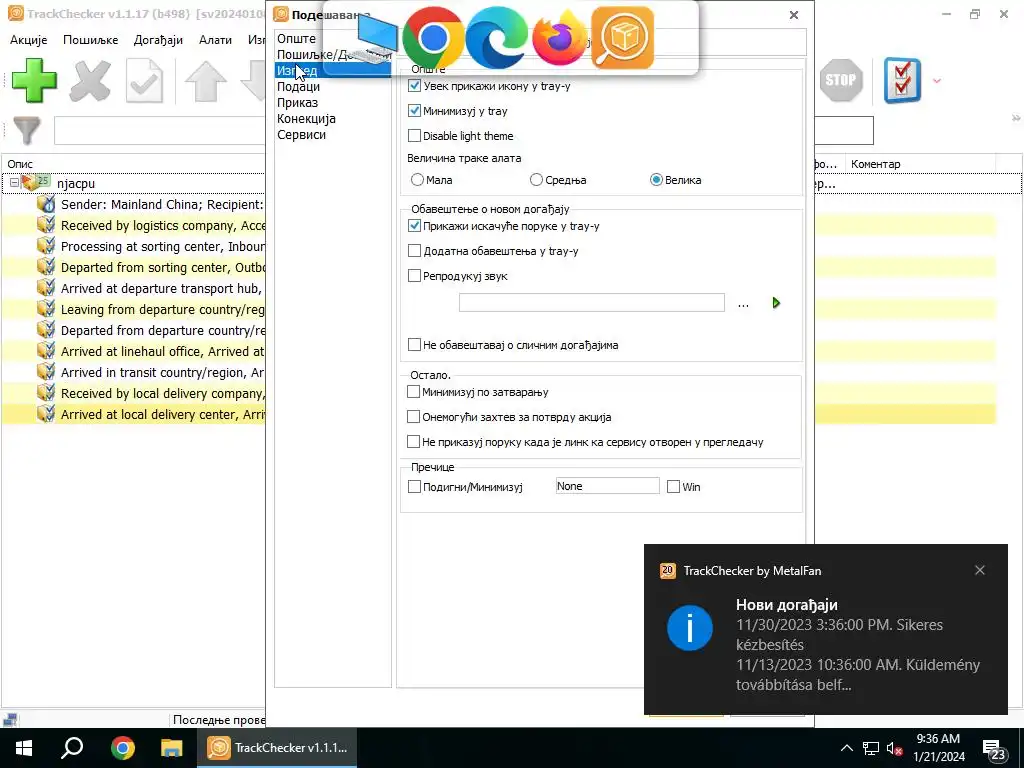Select Chrome in the task switcher overlay

[433, 38]
